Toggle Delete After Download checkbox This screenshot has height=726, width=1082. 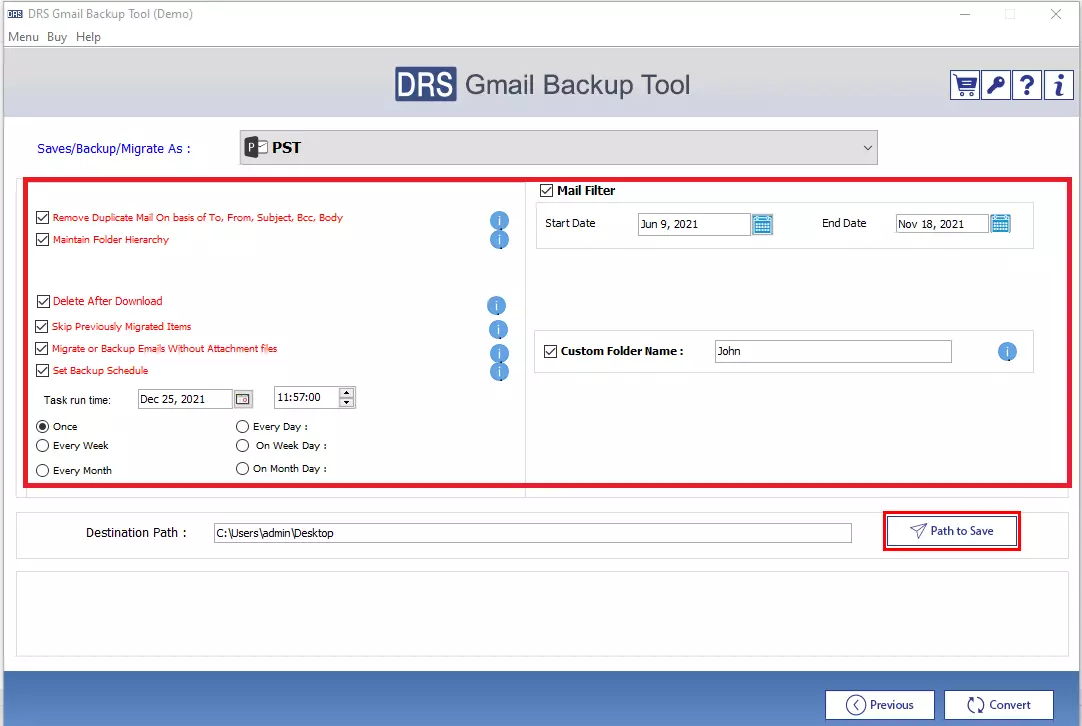click(x=43, y=302)
